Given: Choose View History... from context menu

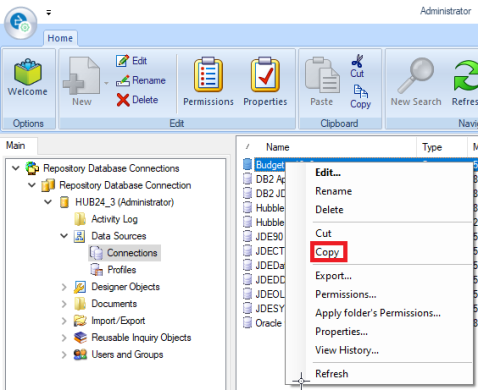Looking at the screenshot, I should coord(347,350).
